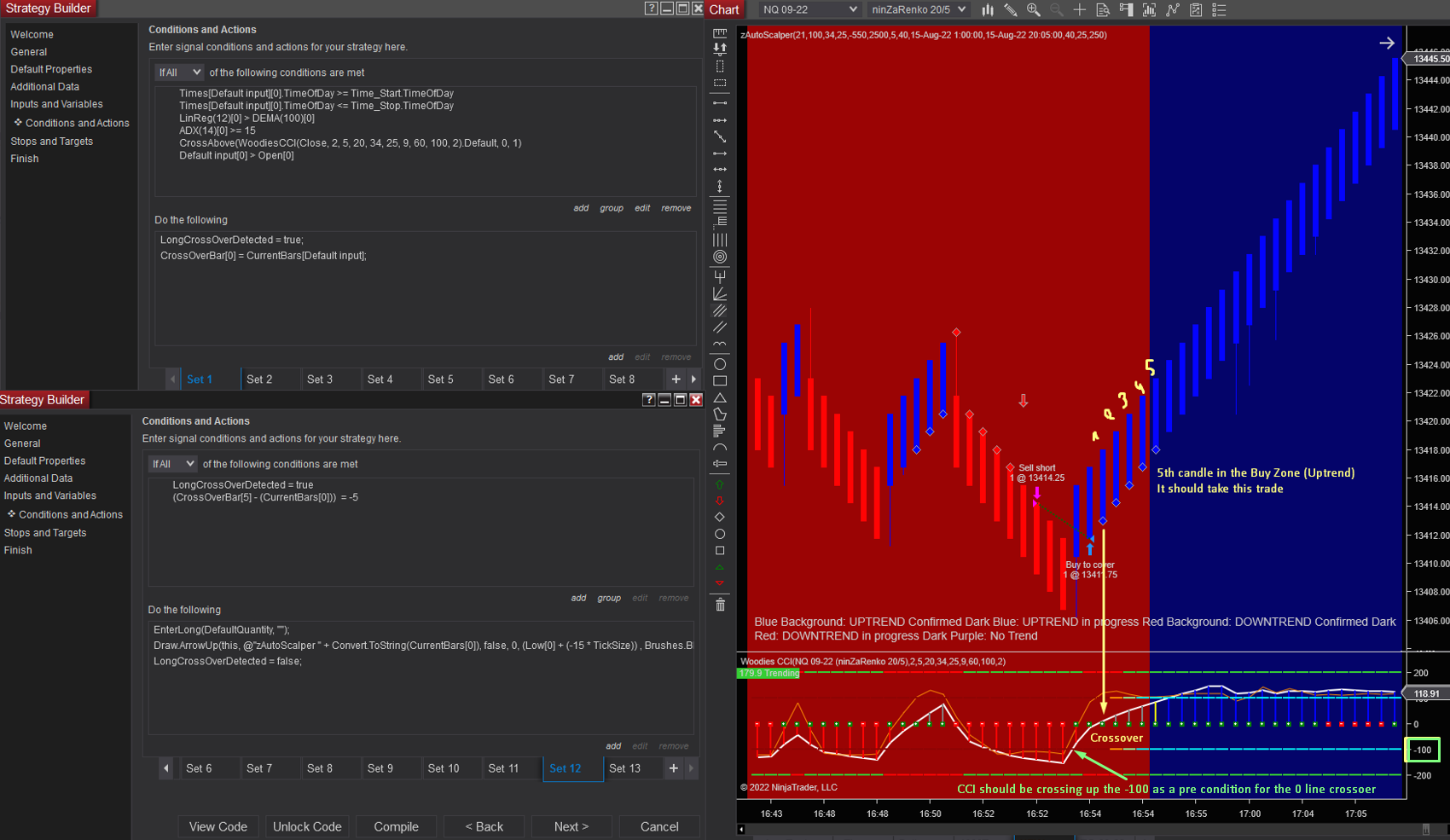Click the View Code button
The height and width of the screenshot is (840, 1450).
(x=218, y=826)
